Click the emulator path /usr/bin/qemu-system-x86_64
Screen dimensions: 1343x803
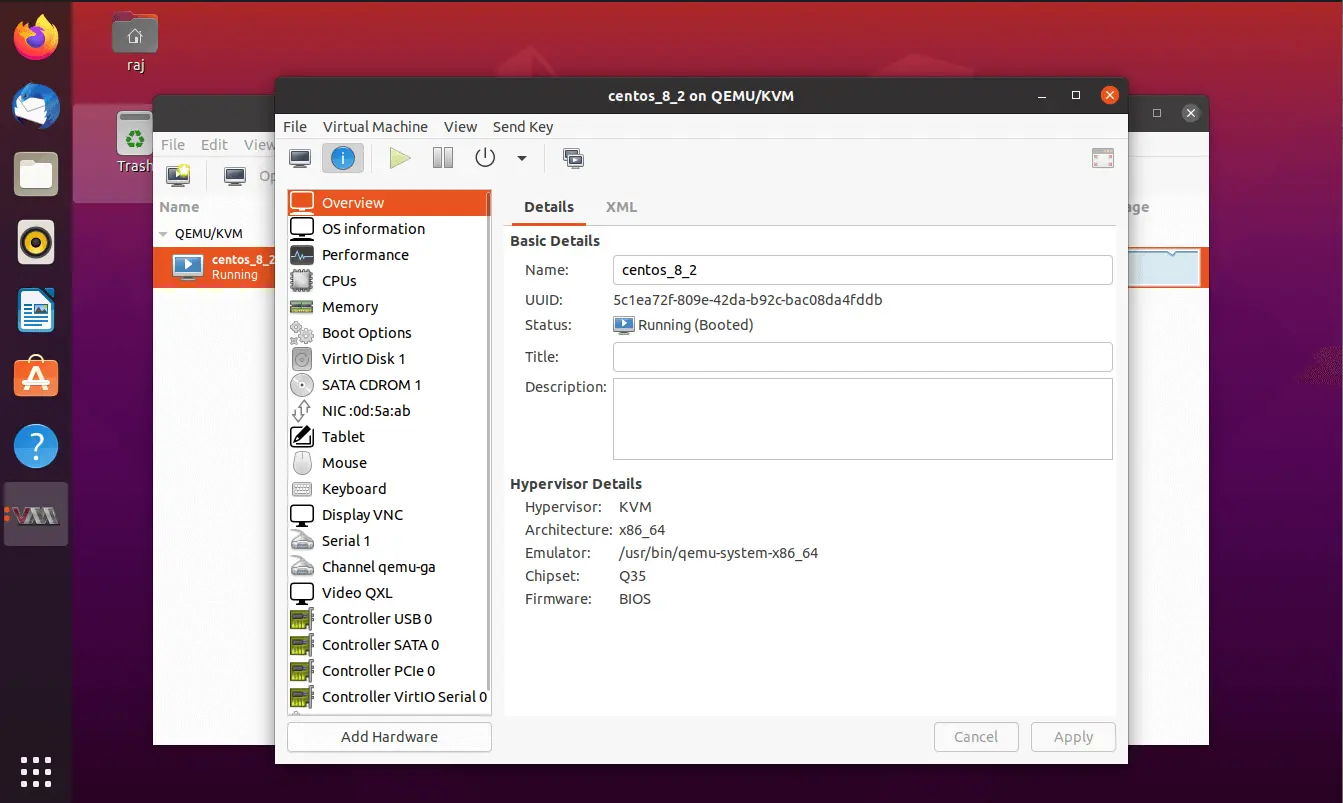coord(719,553)
